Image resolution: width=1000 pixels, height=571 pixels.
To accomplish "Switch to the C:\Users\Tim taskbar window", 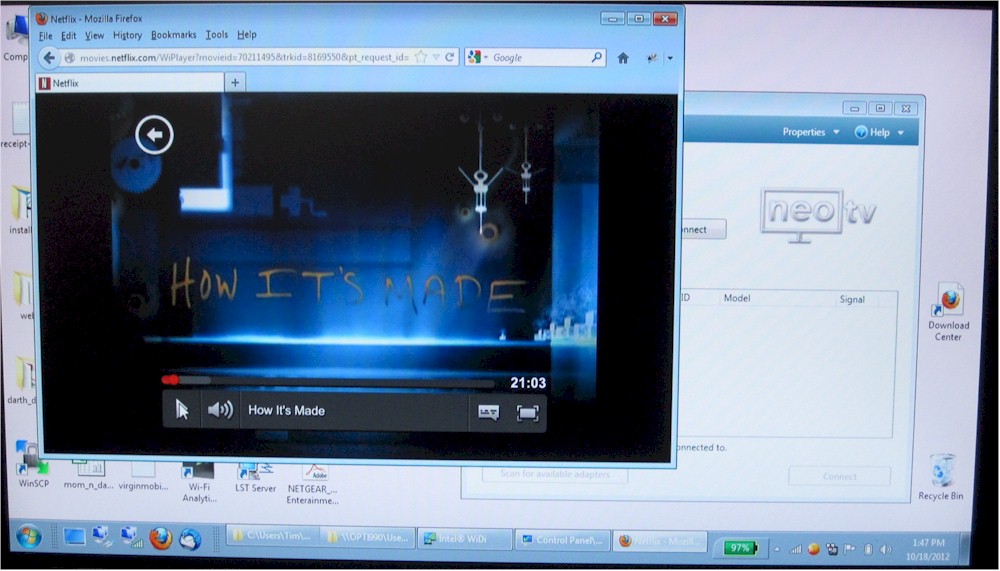I will coord(272,538).
